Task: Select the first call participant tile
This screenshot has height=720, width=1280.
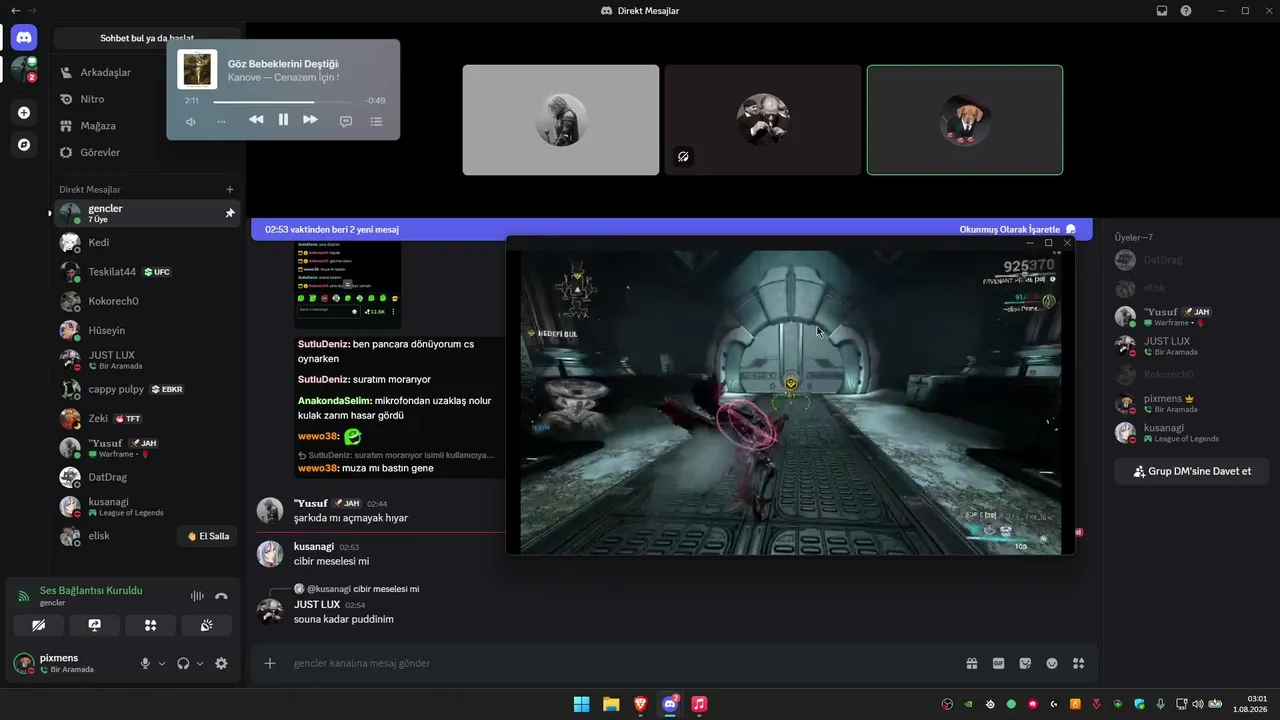Action: (561, 120)
